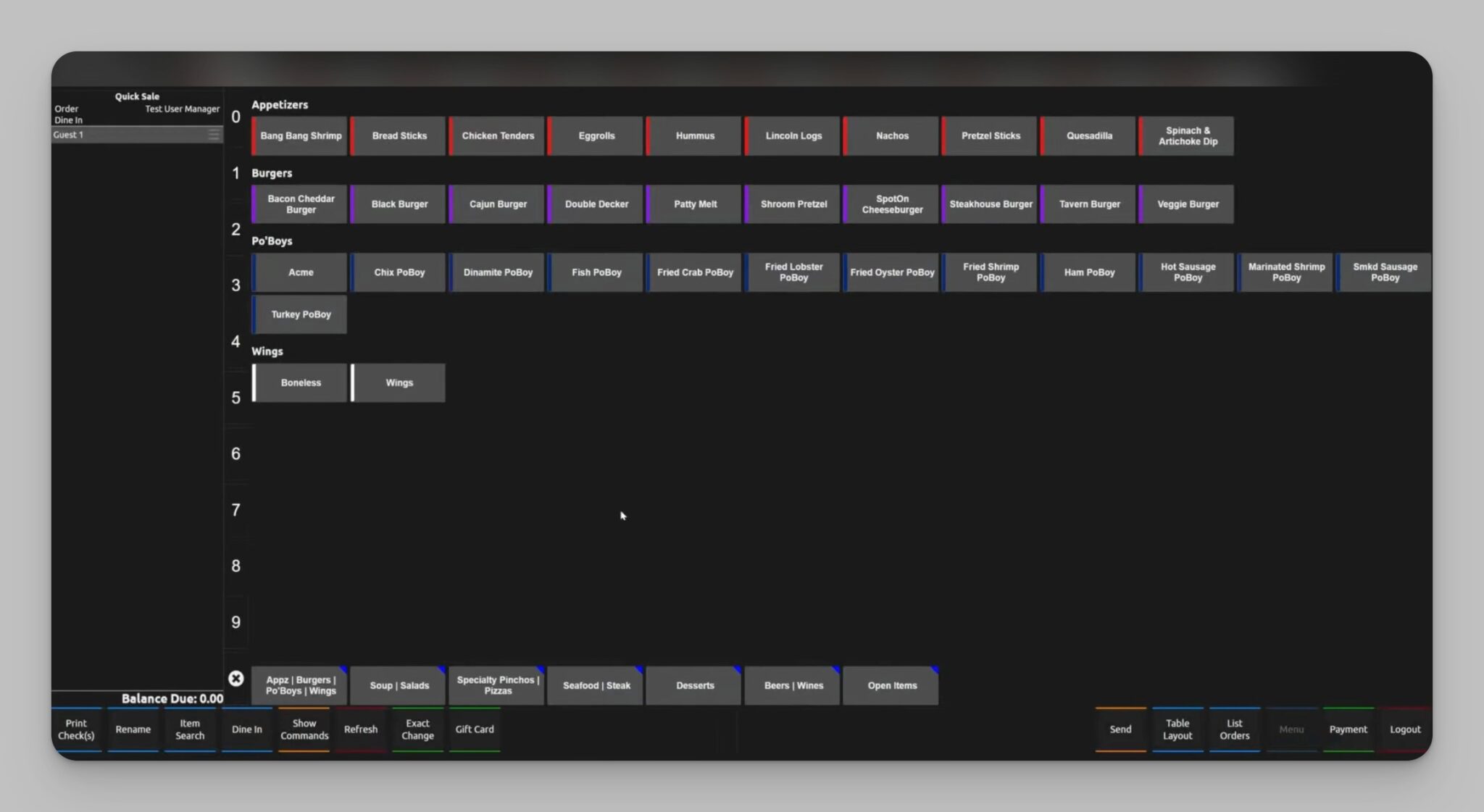
Task: Add Hummus to the order
Action: [x=693, y=136]
